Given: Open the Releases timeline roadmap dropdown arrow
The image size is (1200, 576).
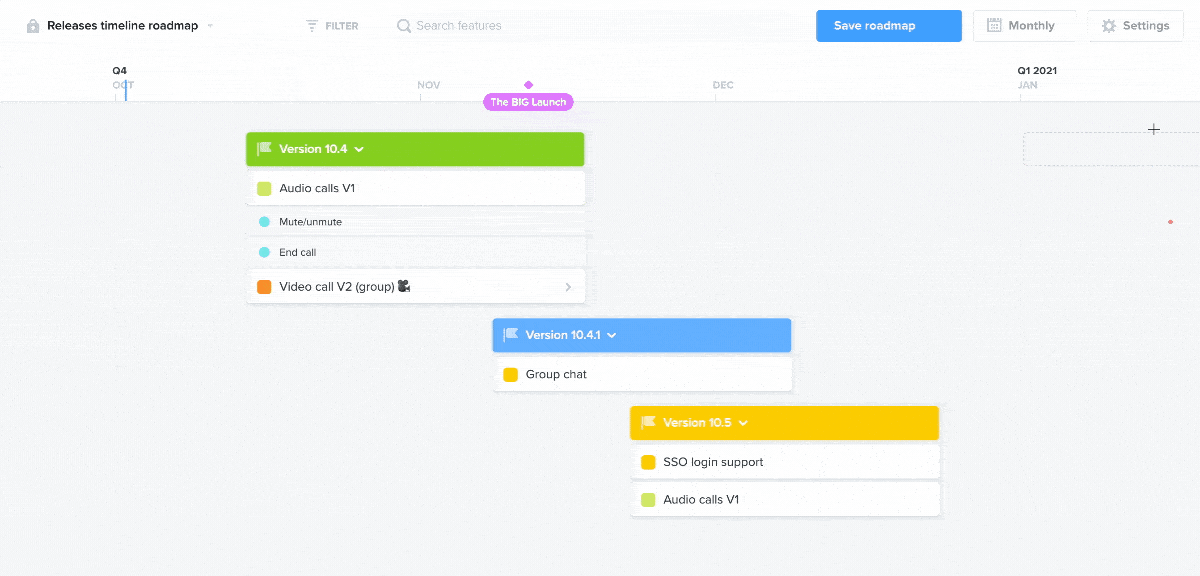Looking at the screenshot, I should (x=210, y=26).
